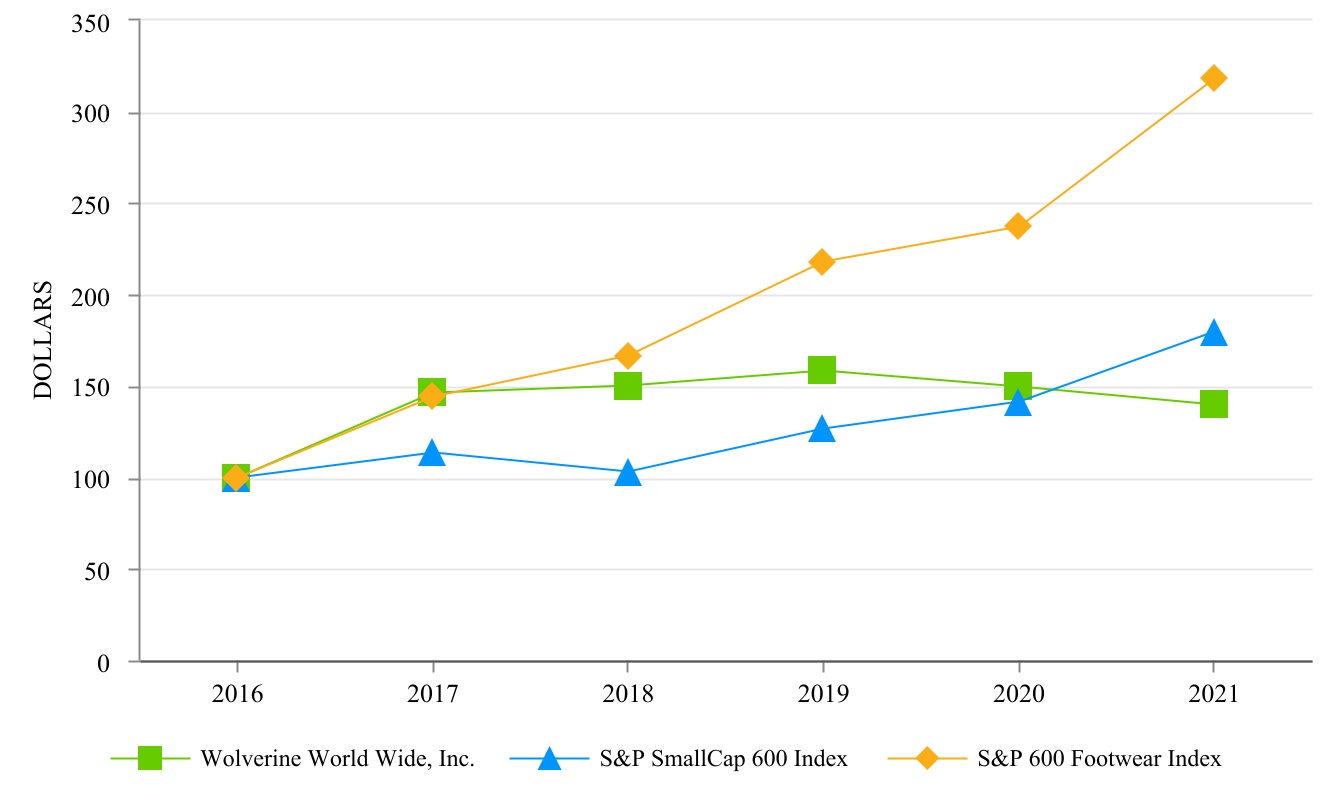Image resolution: width=1332 pixels, height=800 pixels.
Task: Select the orange diamond marker for 2018
Action: 627,356
